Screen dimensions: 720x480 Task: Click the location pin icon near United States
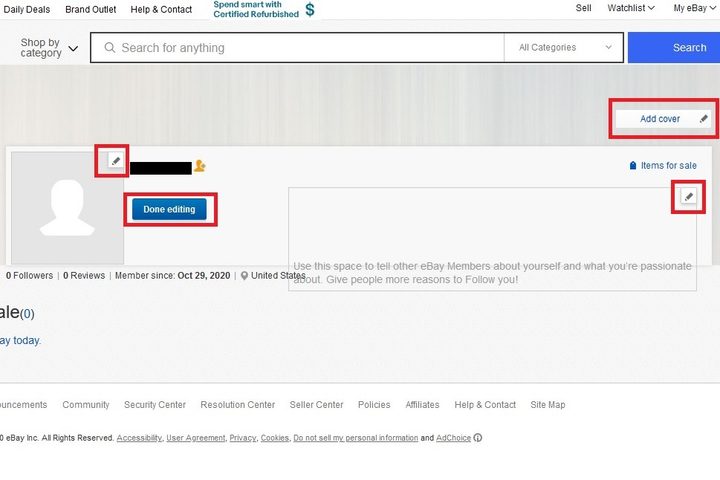[244, 276]
